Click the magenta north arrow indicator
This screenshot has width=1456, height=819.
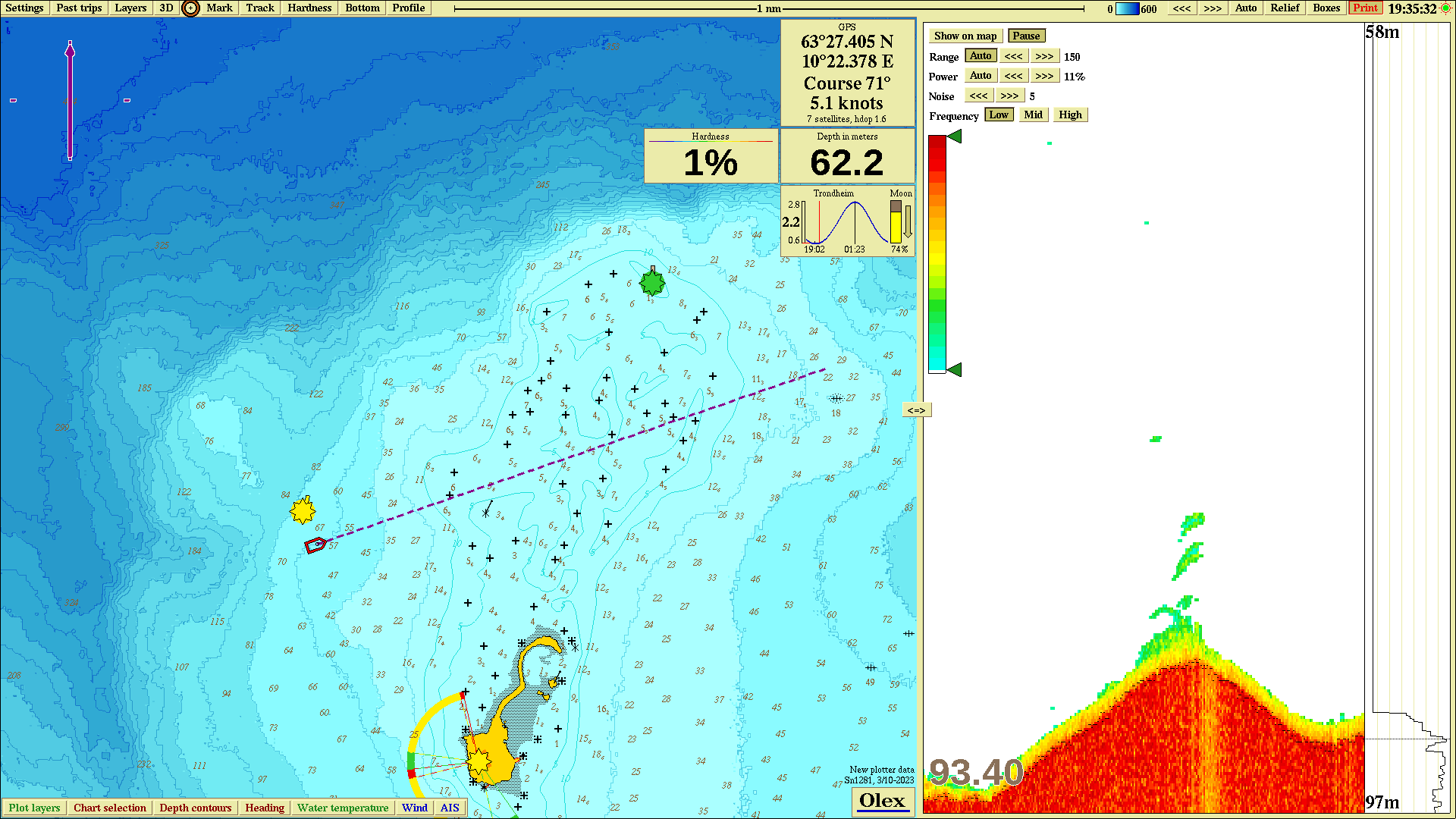(70, 99)
